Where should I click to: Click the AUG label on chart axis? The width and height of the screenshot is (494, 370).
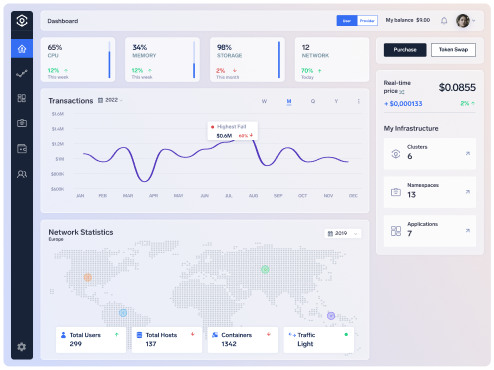253,196
